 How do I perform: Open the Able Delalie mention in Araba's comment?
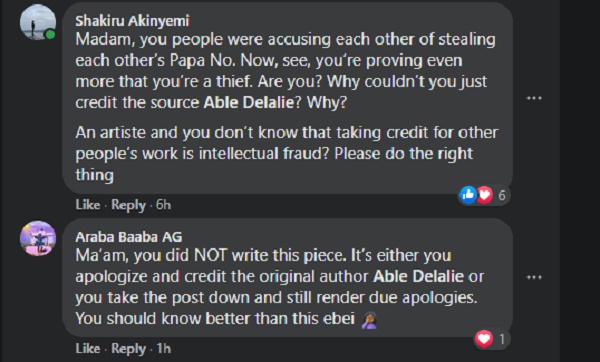click(418, 276)
